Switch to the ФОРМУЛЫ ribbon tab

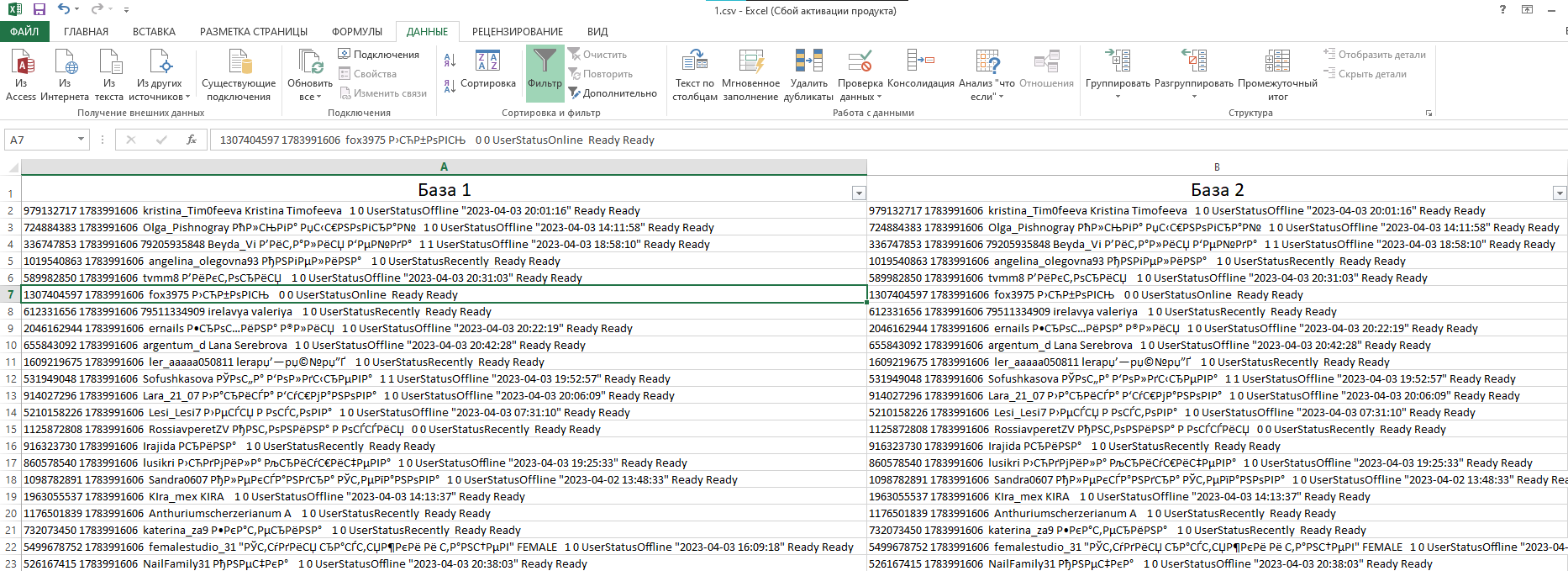356,32
